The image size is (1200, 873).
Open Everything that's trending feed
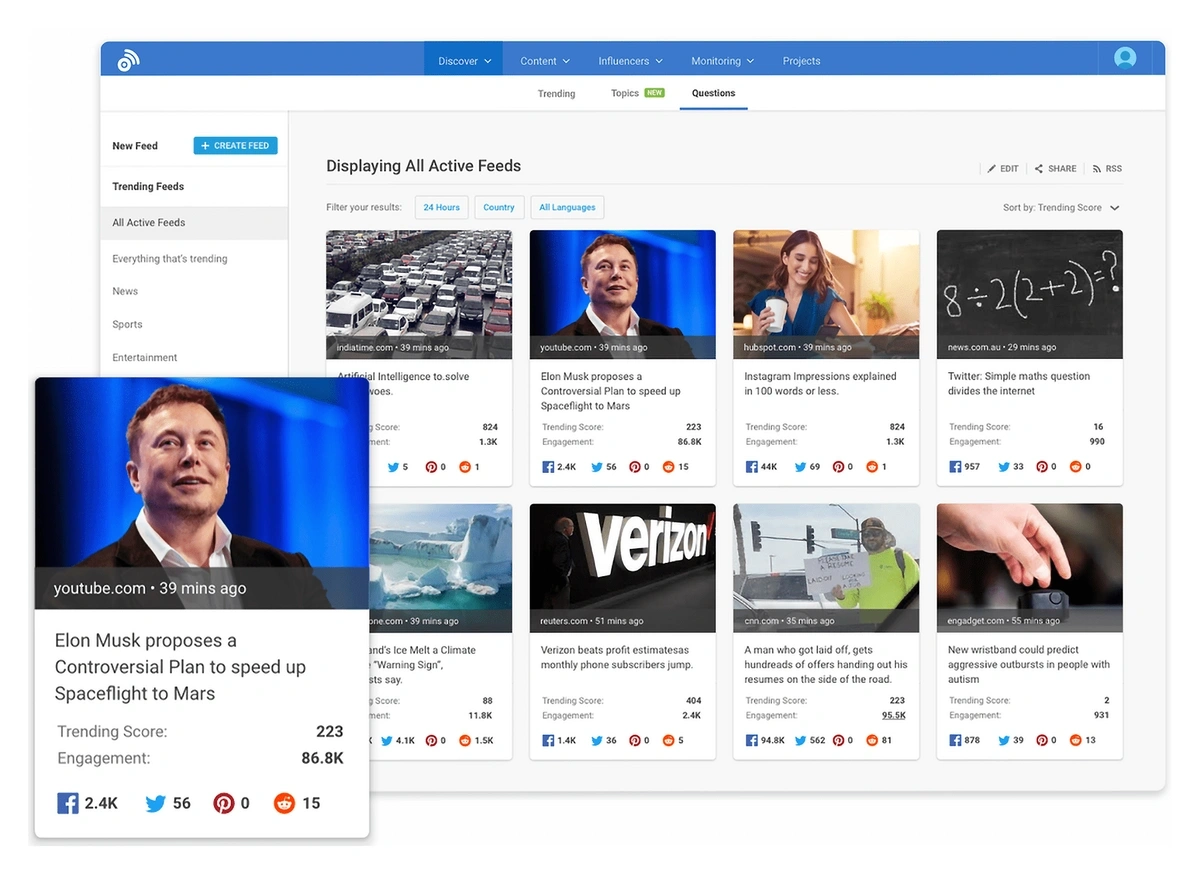tap(170, 259)
